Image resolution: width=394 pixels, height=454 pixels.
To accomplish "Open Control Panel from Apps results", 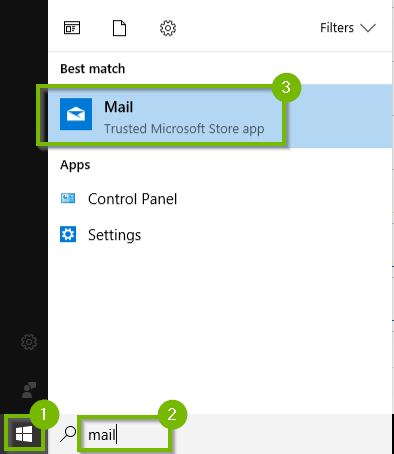I will tap(220, 199).
